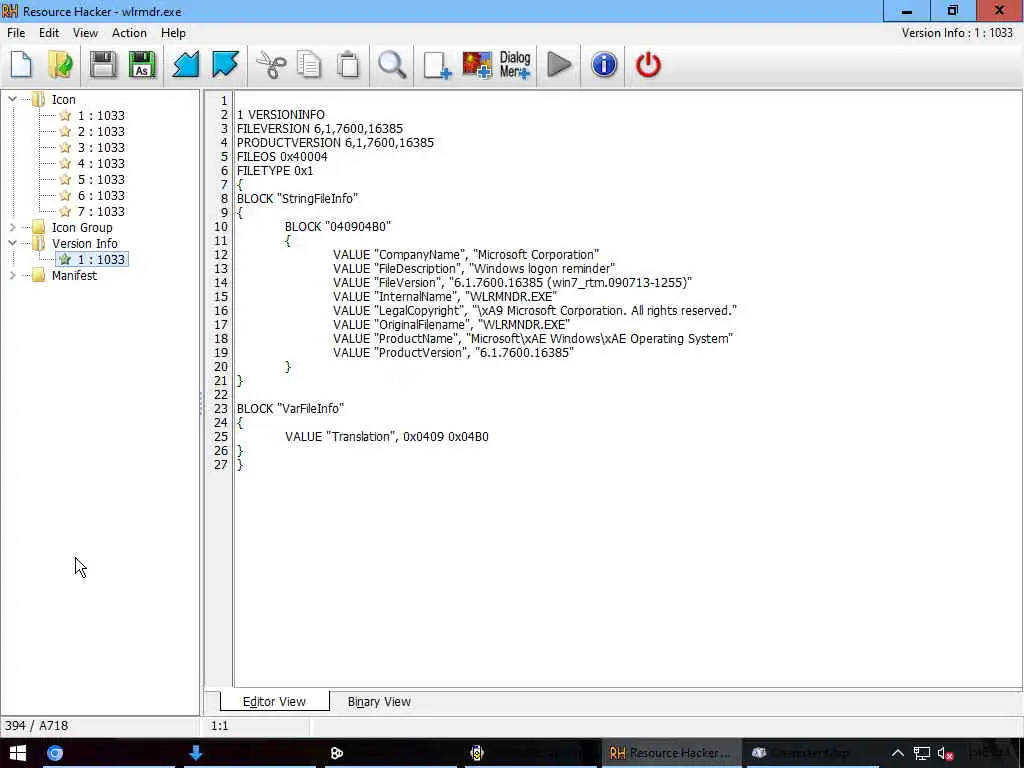Expand the Icon Group tree node

12,227
